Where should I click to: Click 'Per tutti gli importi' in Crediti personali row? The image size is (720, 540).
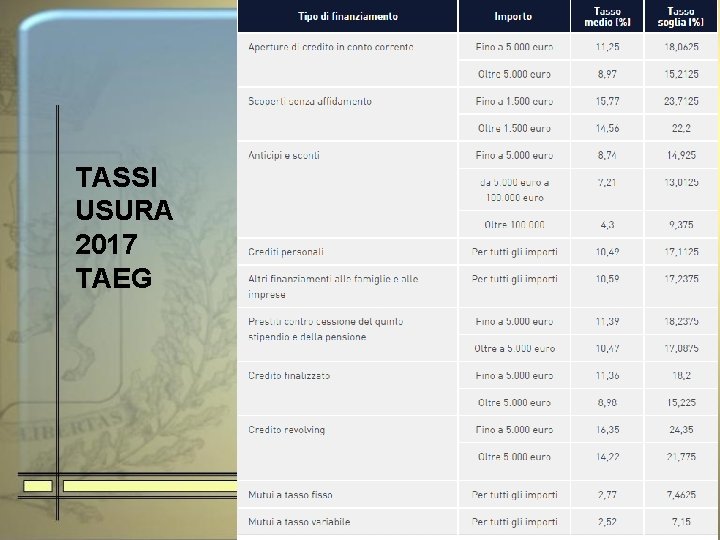tap(514, 252)
